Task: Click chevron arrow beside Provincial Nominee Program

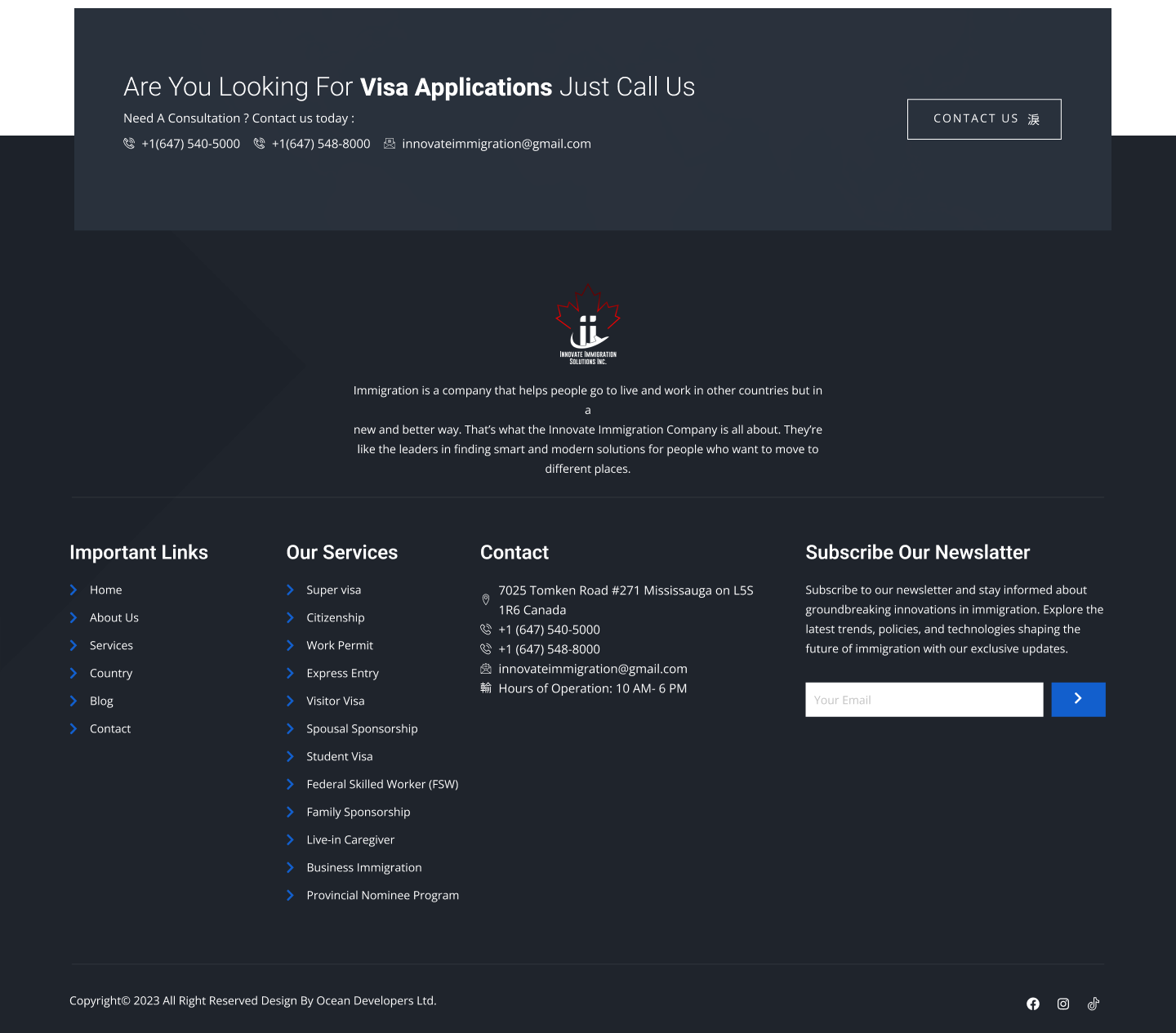Action: [290, 895]
